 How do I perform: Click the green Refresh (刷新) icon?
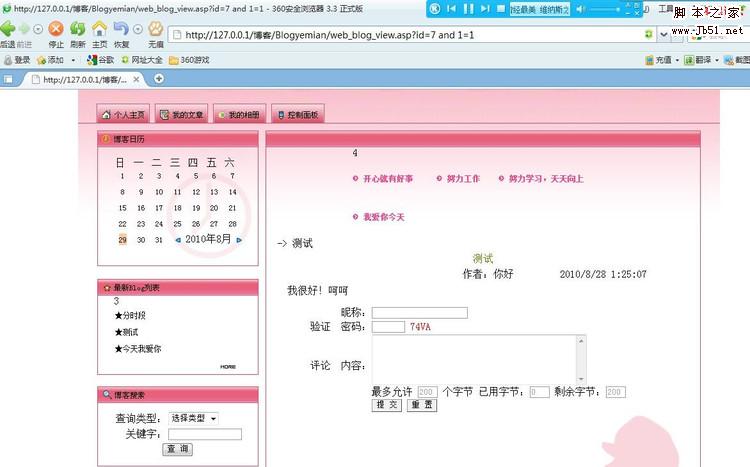[77, 29]
